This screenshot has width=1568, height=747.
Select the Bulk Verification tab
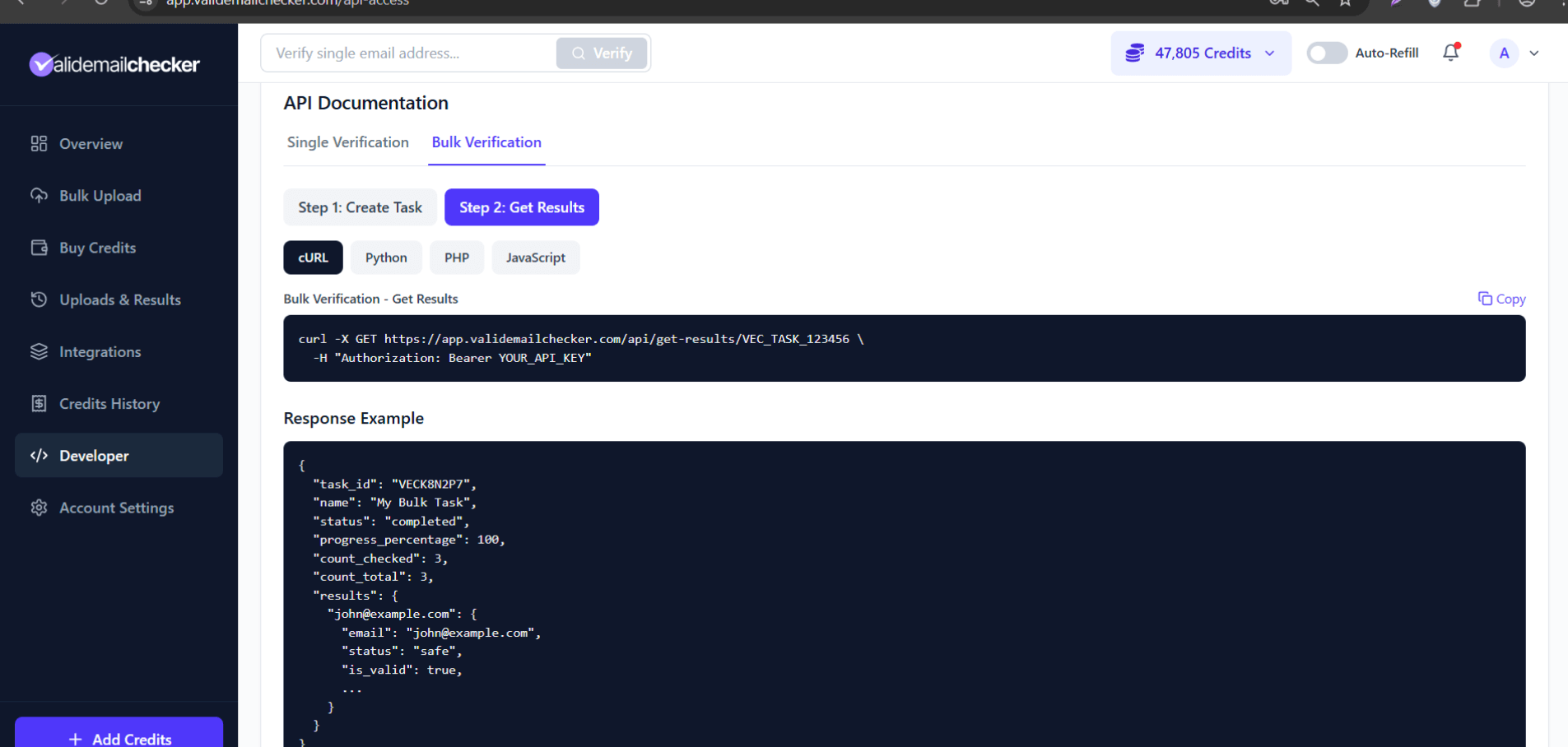point(486,142)
